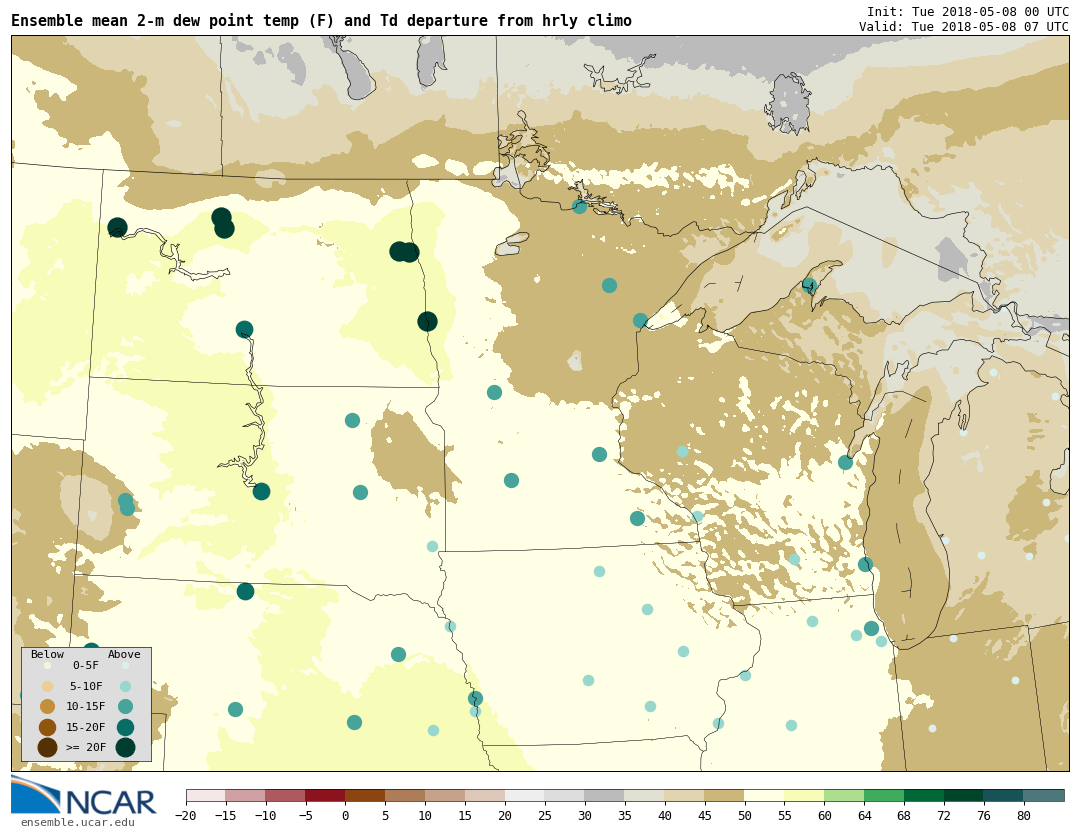Click the light green swatch between 60 and 64
Screen dimensions: 1080x834
(845, 796)
